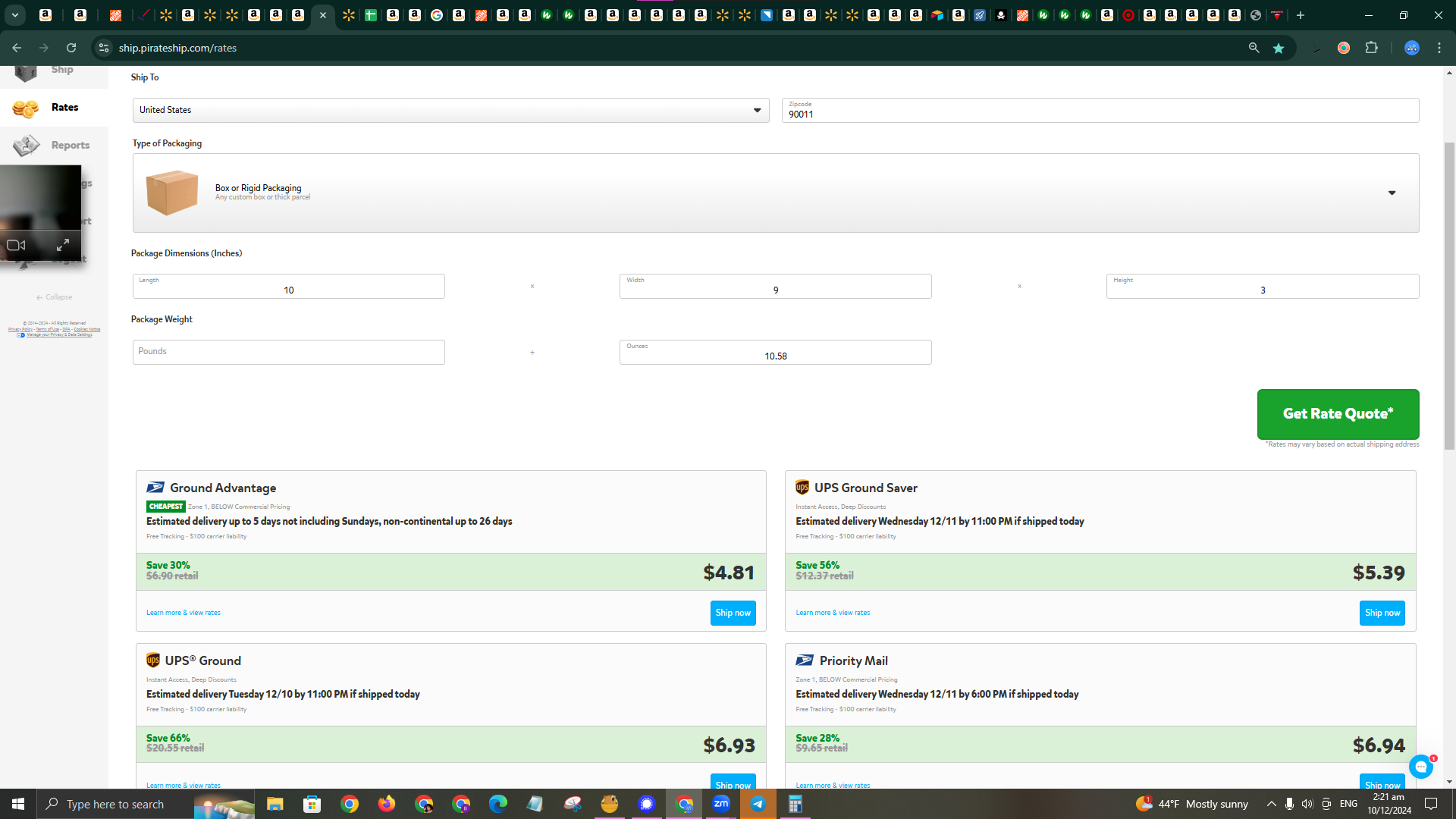
Task: Open the browser zoom magnifier icon
Action: tap(1254, 48)
